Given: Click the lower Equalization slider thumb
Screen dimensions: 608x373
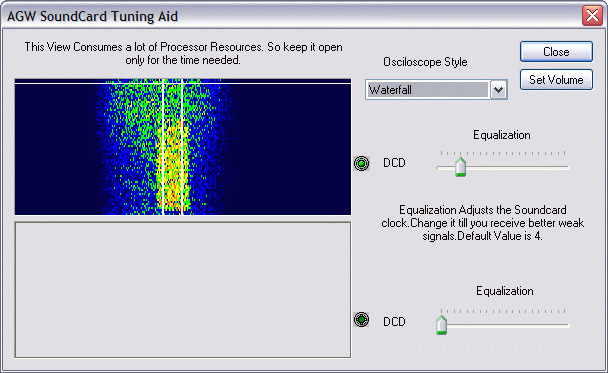Looking at the screenshot, I should coord(441,325).
